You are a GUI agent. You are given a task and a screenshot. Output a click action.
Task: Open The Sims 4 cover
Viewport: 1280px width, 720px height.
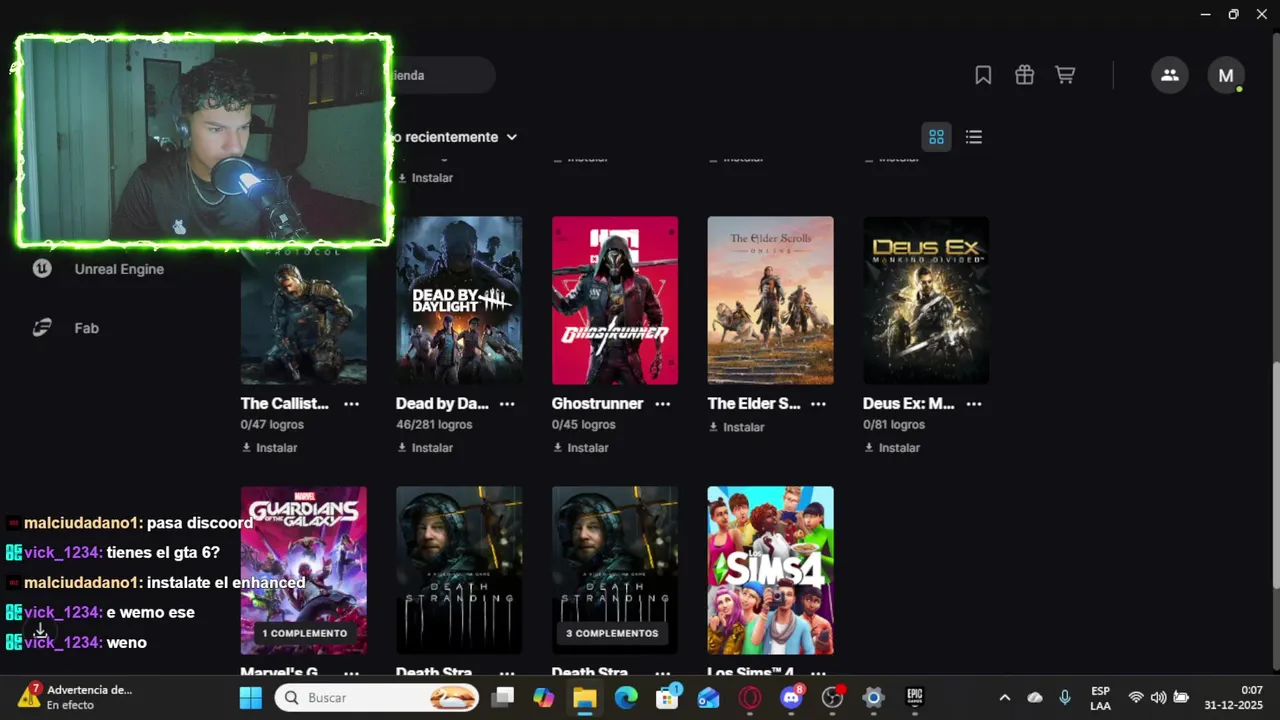770,570
